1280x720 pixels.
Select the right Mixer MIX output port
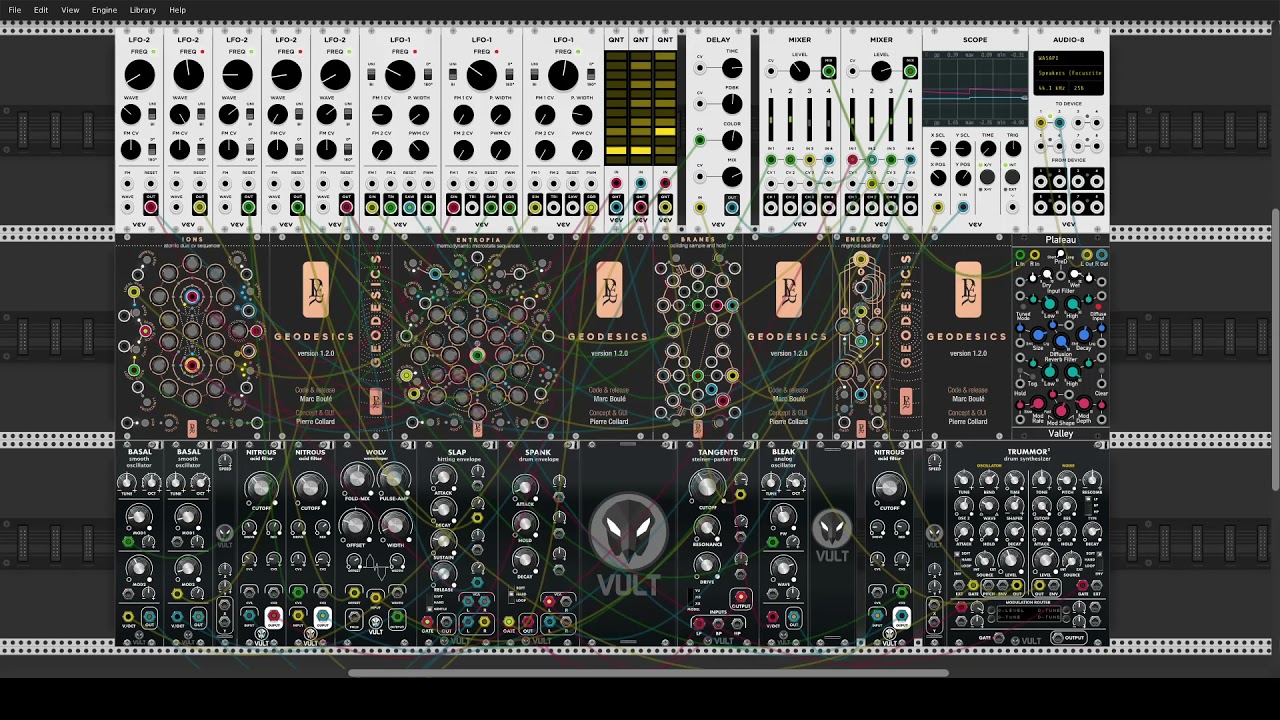point(910,71)
